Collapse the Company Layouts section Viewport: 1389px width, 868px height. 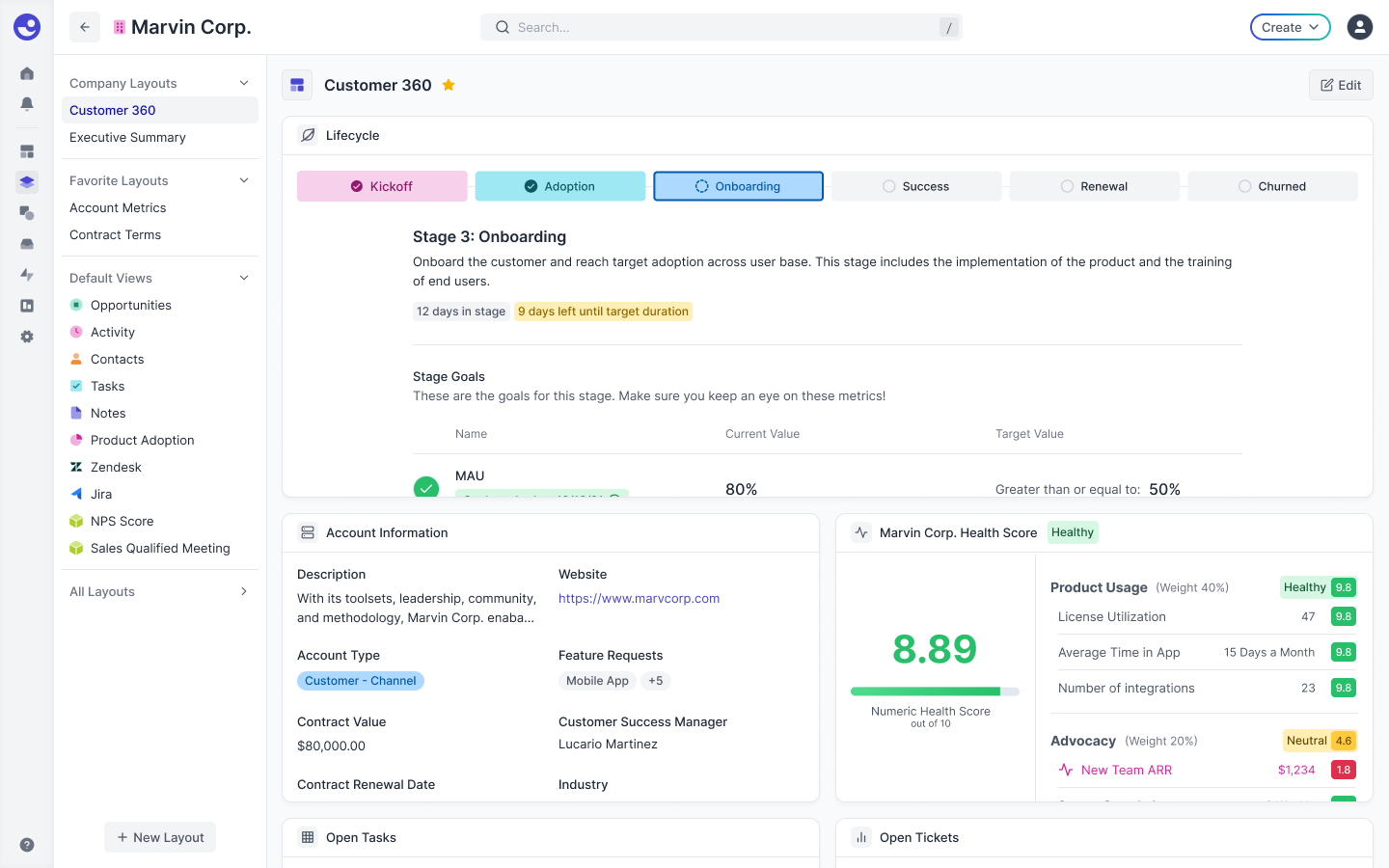[x=244, y=83]
